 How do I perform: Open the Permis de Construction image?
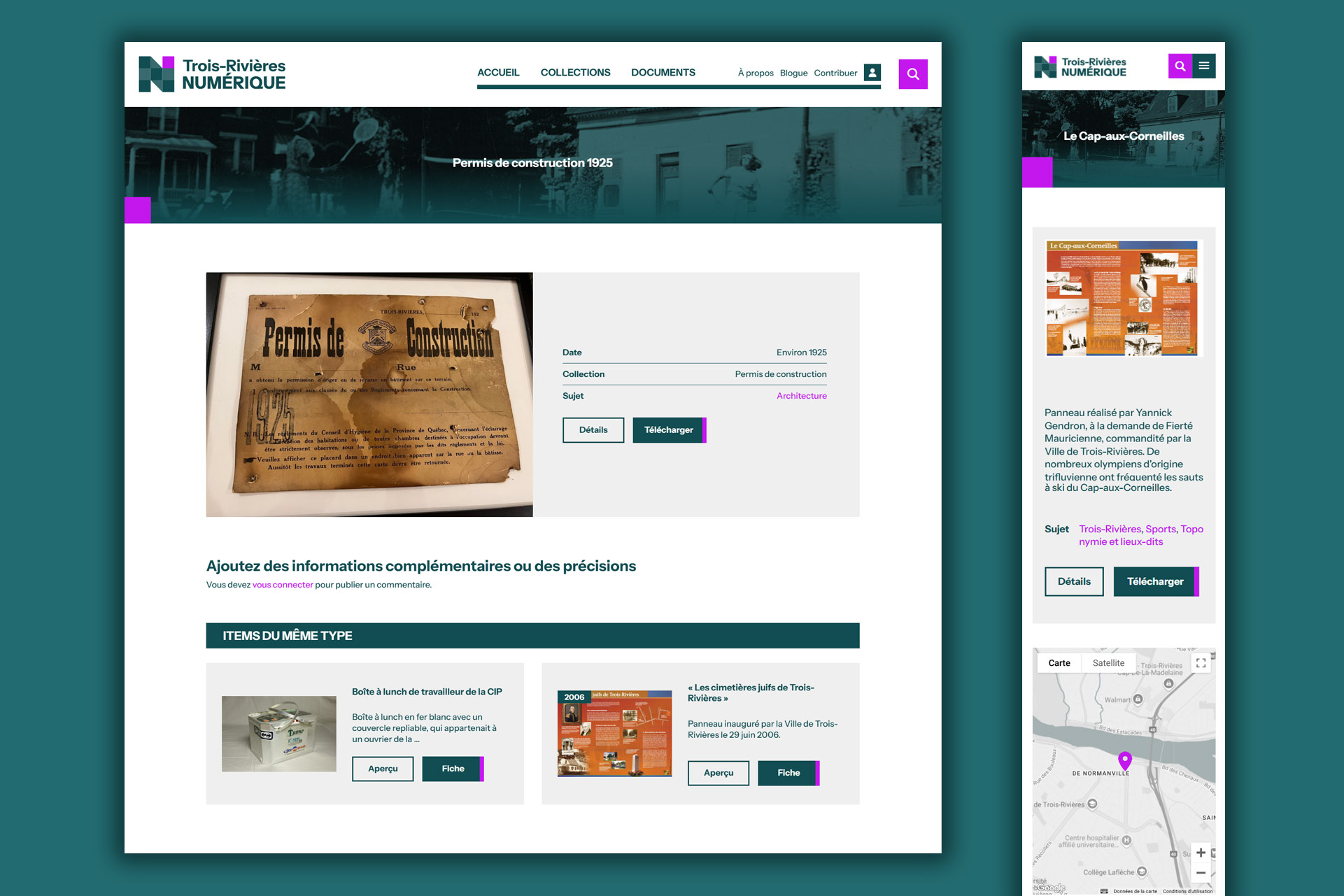369,394
